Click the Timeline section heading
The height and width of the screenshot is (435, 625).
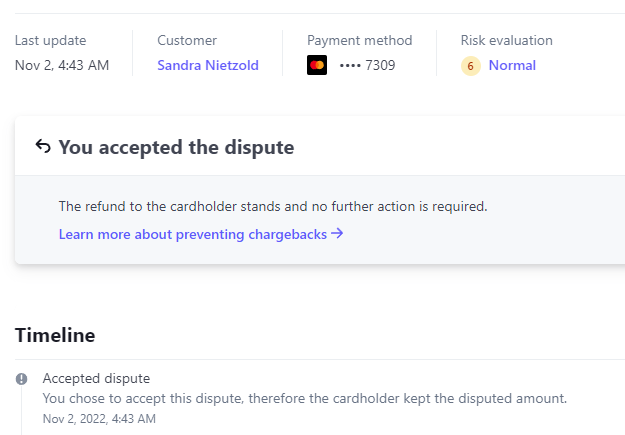55,335
